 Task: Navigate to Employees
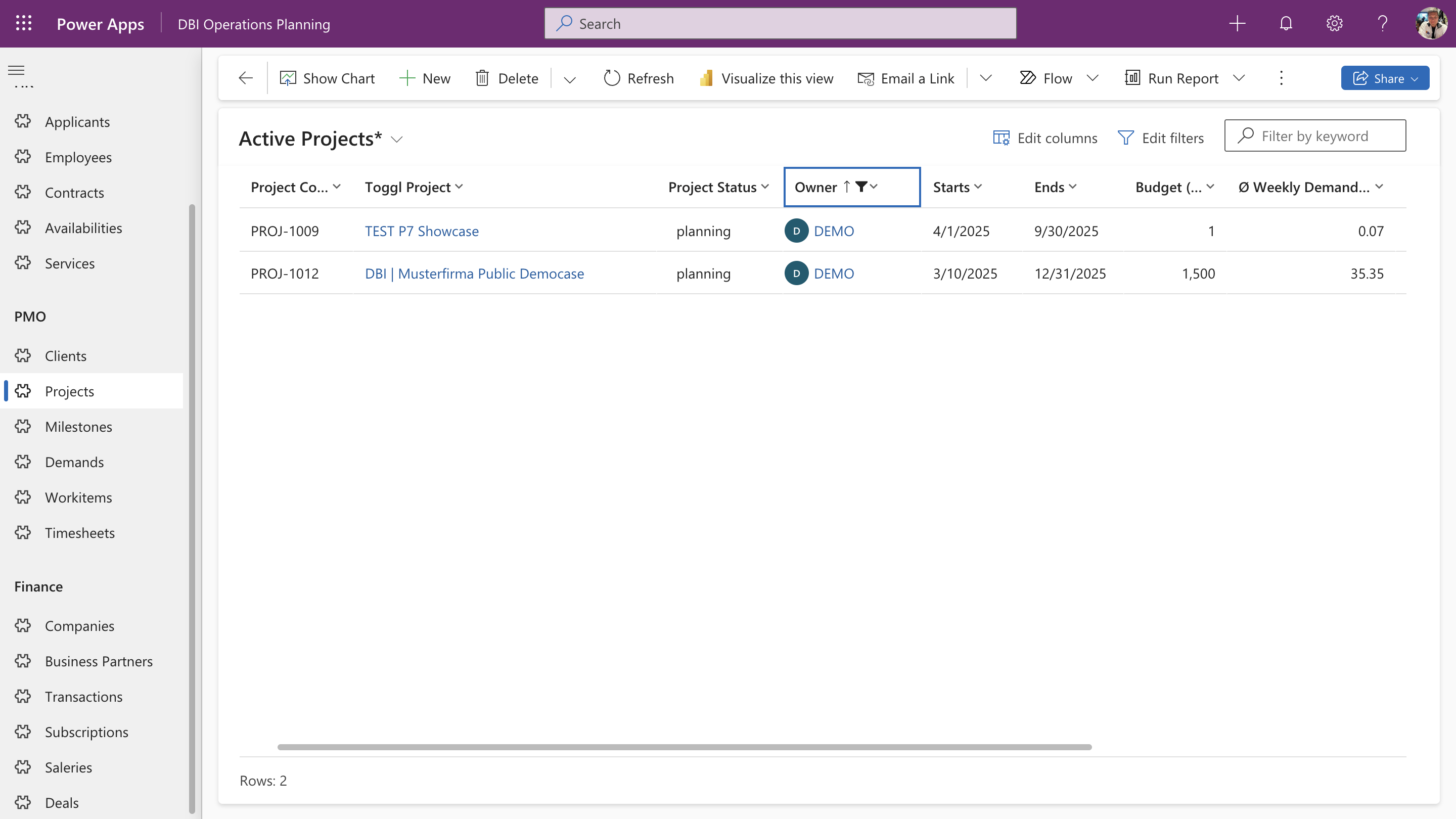click(92, 157)
